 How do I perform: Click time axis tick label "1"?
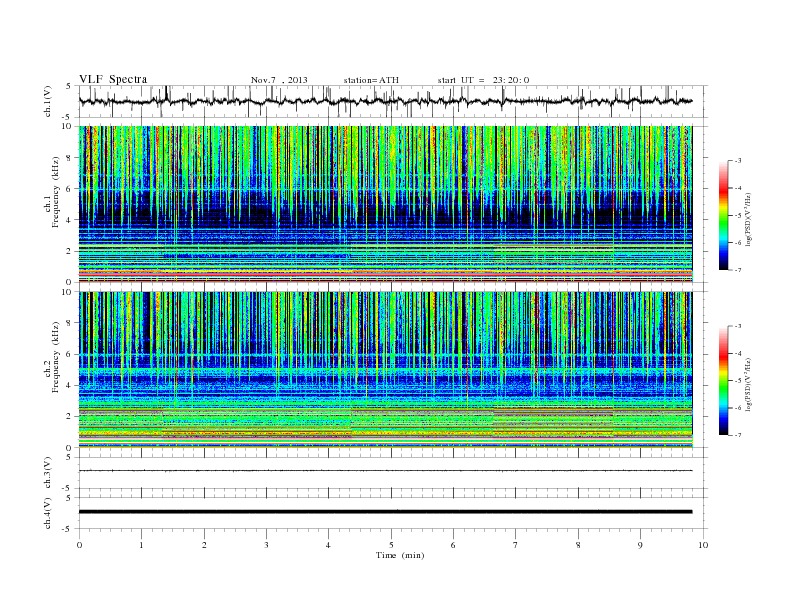pos(141,545)
